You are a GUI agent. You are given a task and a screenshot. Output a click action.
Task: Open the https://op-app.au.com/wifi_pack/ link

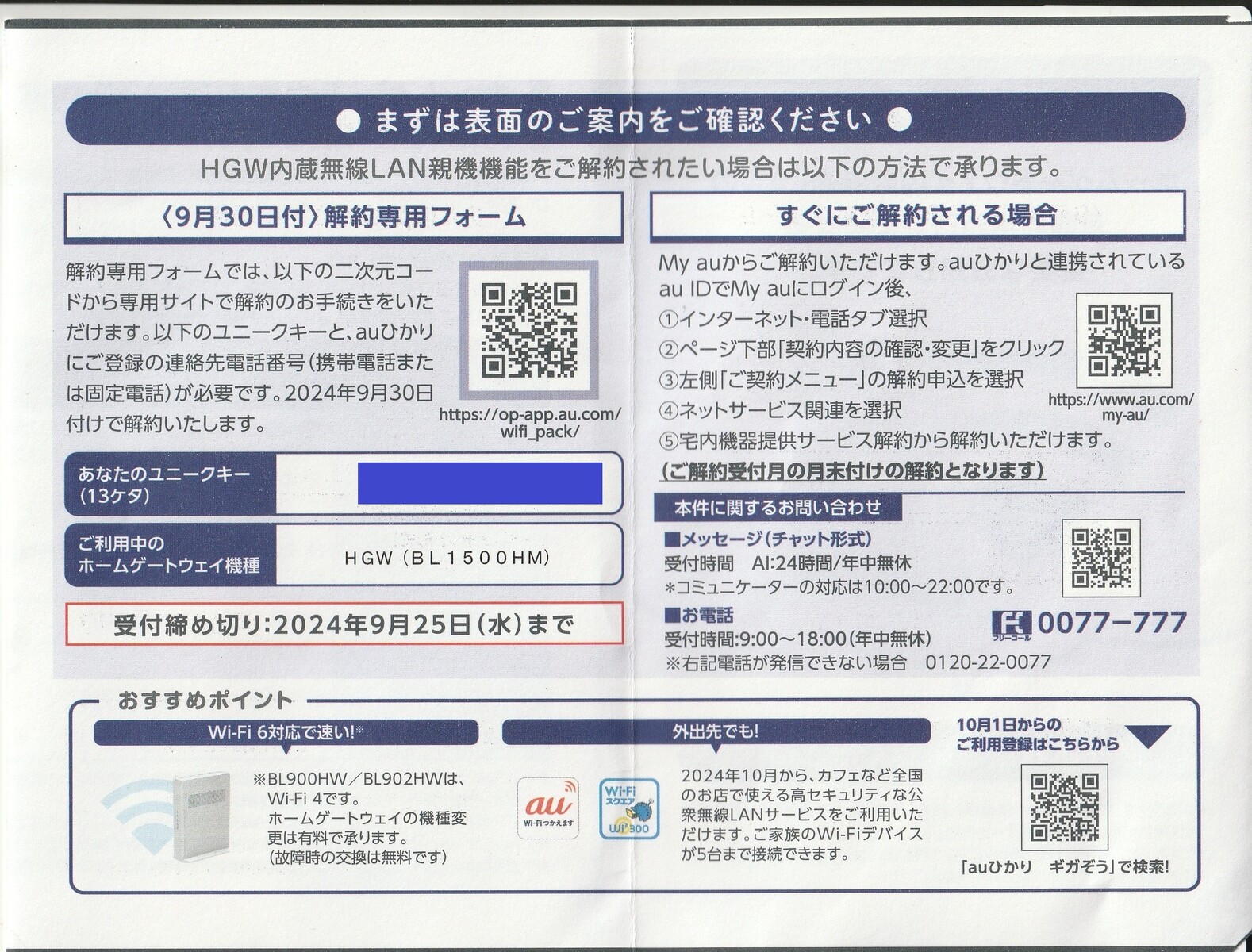[530, 423]
